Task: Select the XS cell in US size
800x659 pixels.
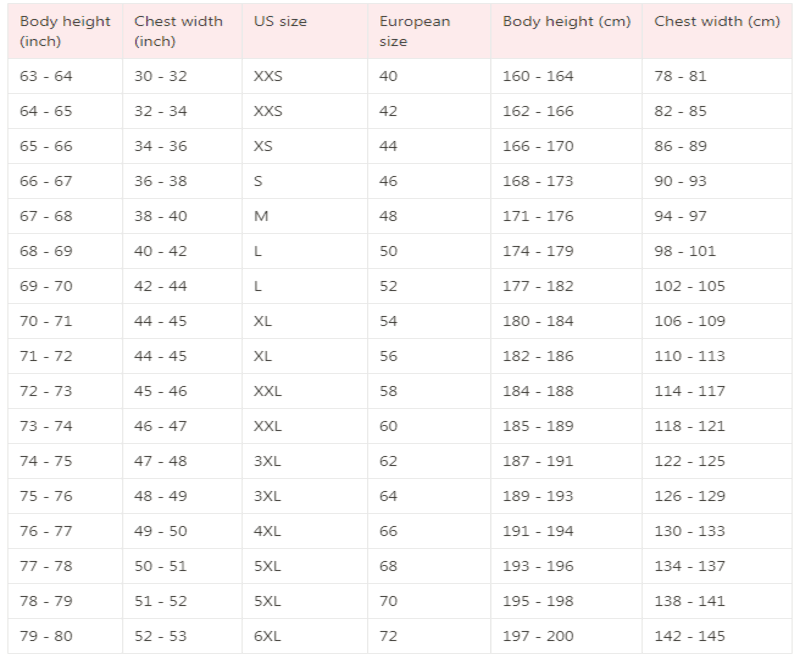Action: [x=305, y=146]
